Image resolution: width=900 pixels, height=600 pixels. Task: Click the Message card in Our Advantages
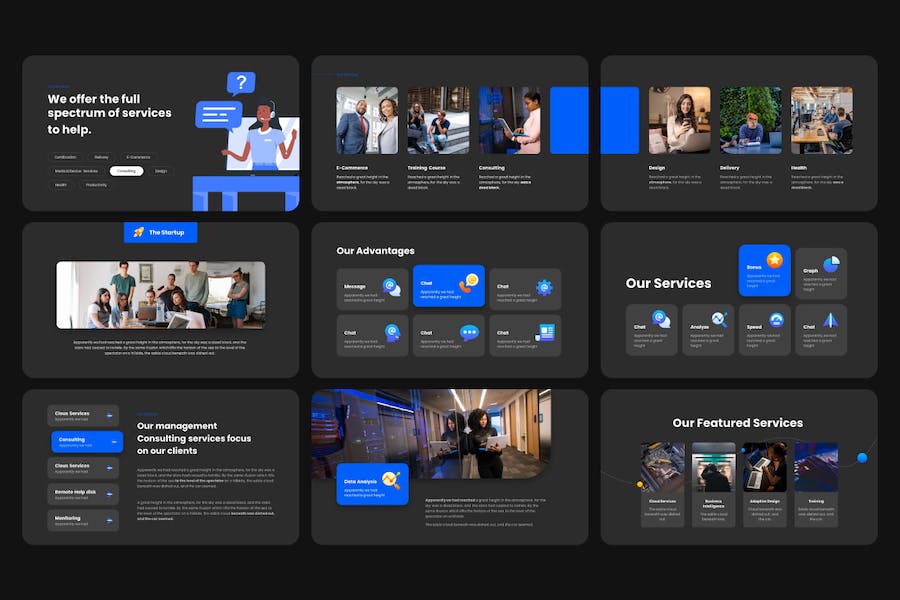click(371, 288)
